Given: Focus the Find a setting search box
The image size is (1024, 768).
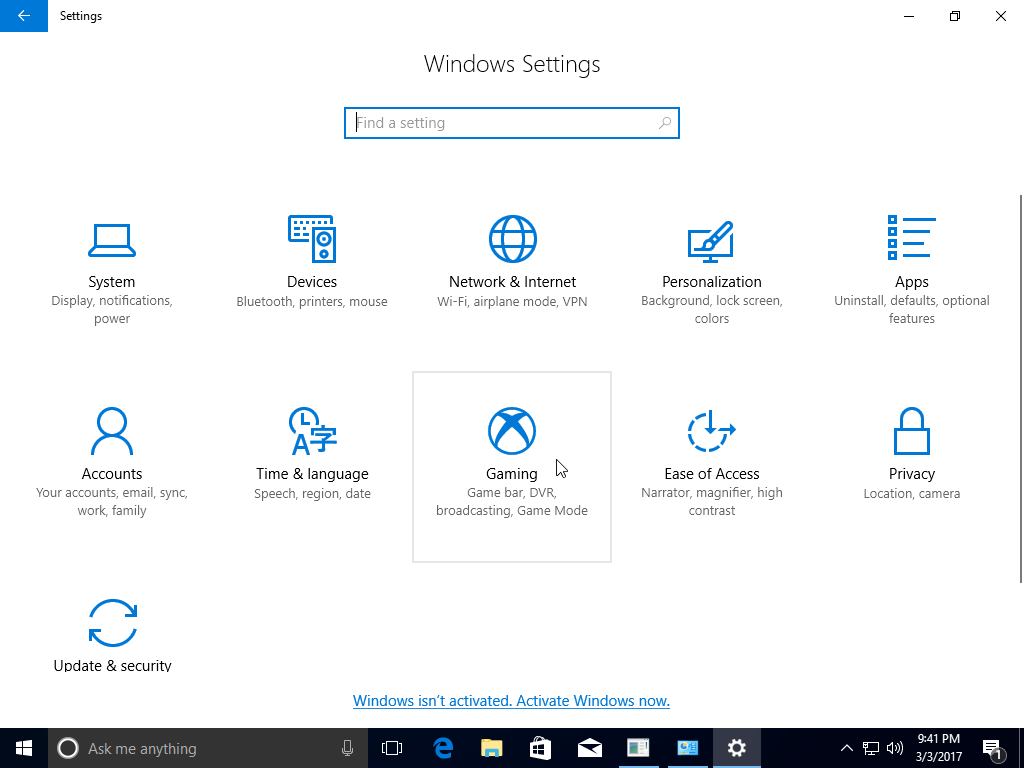Looking at the screenshot, I should (512, 123).
